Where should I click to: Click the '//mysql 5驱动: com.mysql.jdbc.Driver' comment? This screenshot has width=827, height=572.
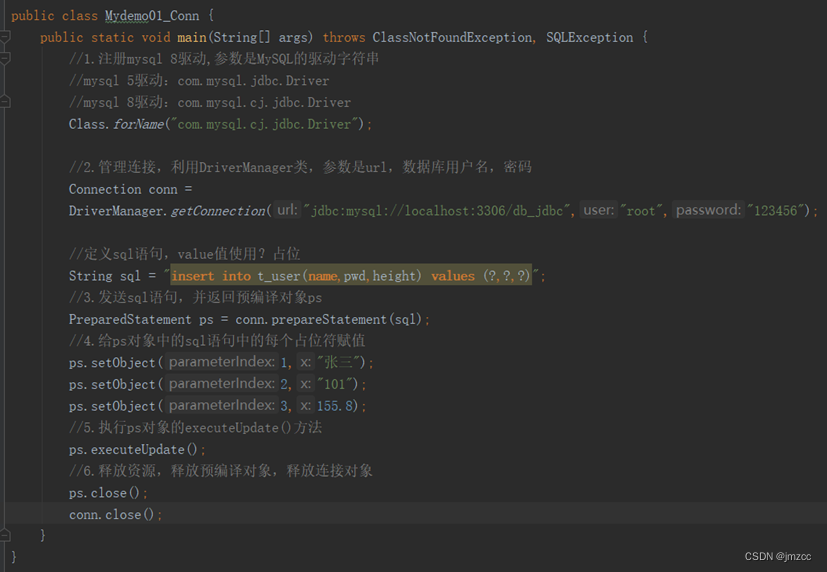point(199,81)
